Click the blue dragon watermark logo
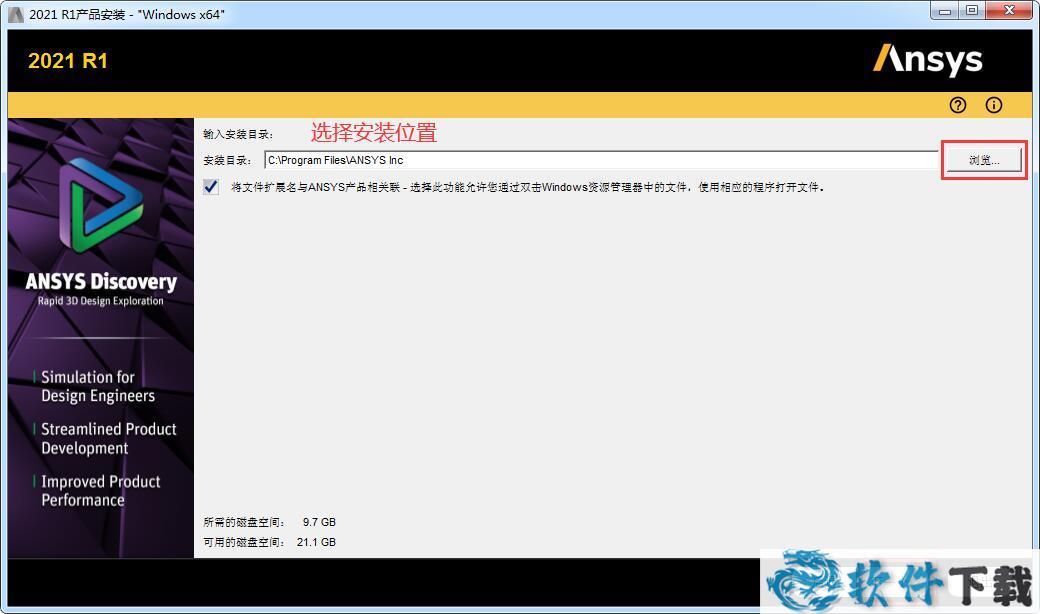The image size is (1040, 614). 805,583
